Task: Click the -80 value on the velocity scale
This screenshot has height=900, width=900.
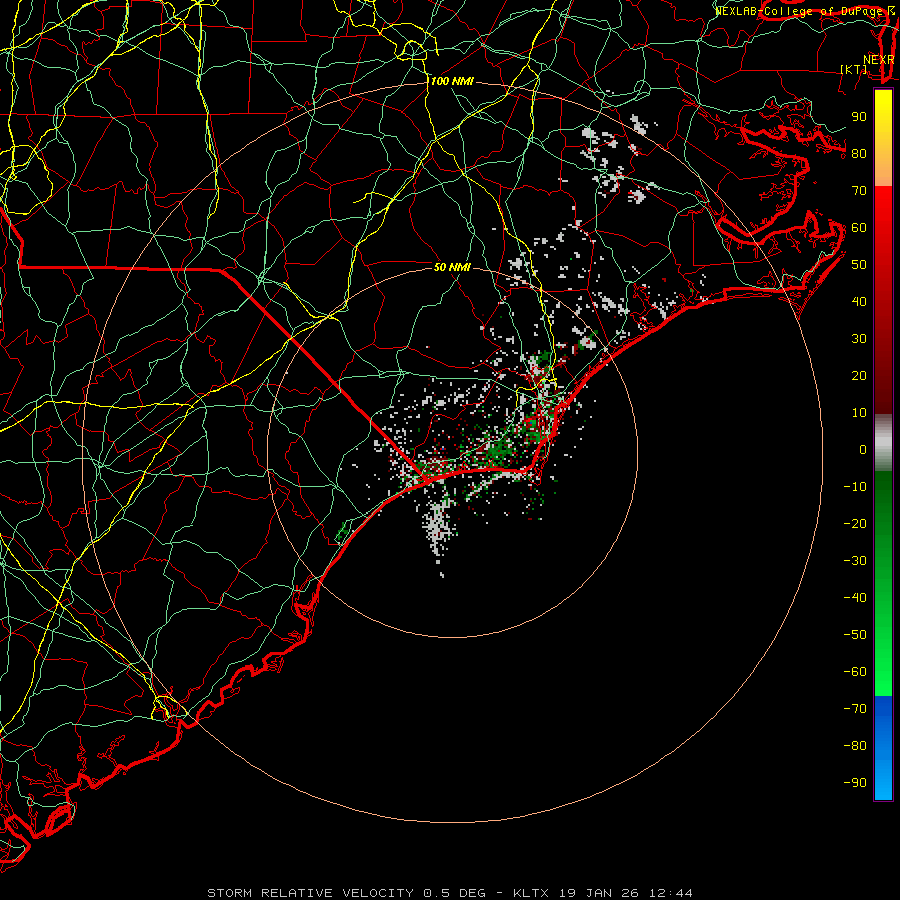Action: [x=855, y=746]
